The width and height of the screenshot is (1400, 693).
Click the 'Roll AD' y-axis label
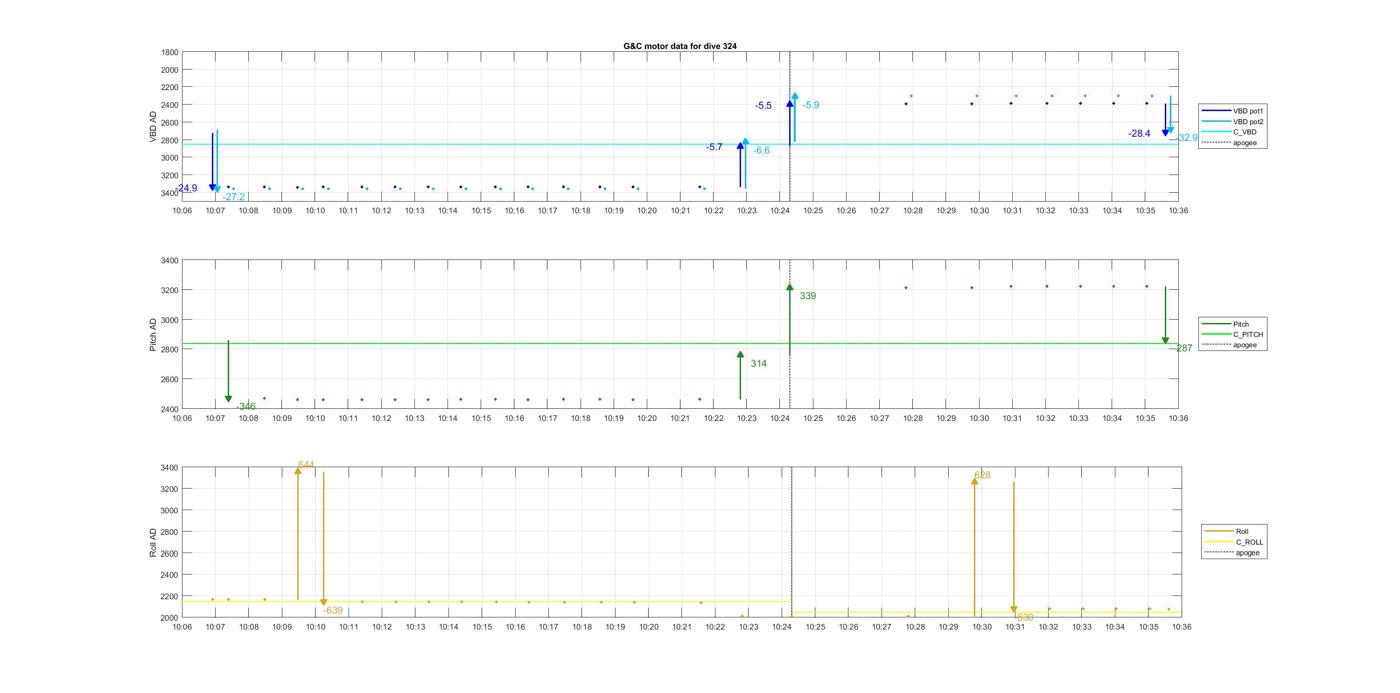coord(153,542)
